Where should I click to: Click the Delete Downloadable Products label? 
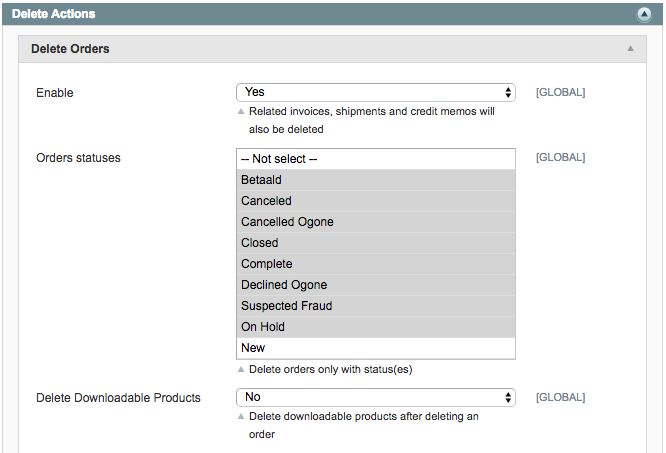click(x=118, y=398)
